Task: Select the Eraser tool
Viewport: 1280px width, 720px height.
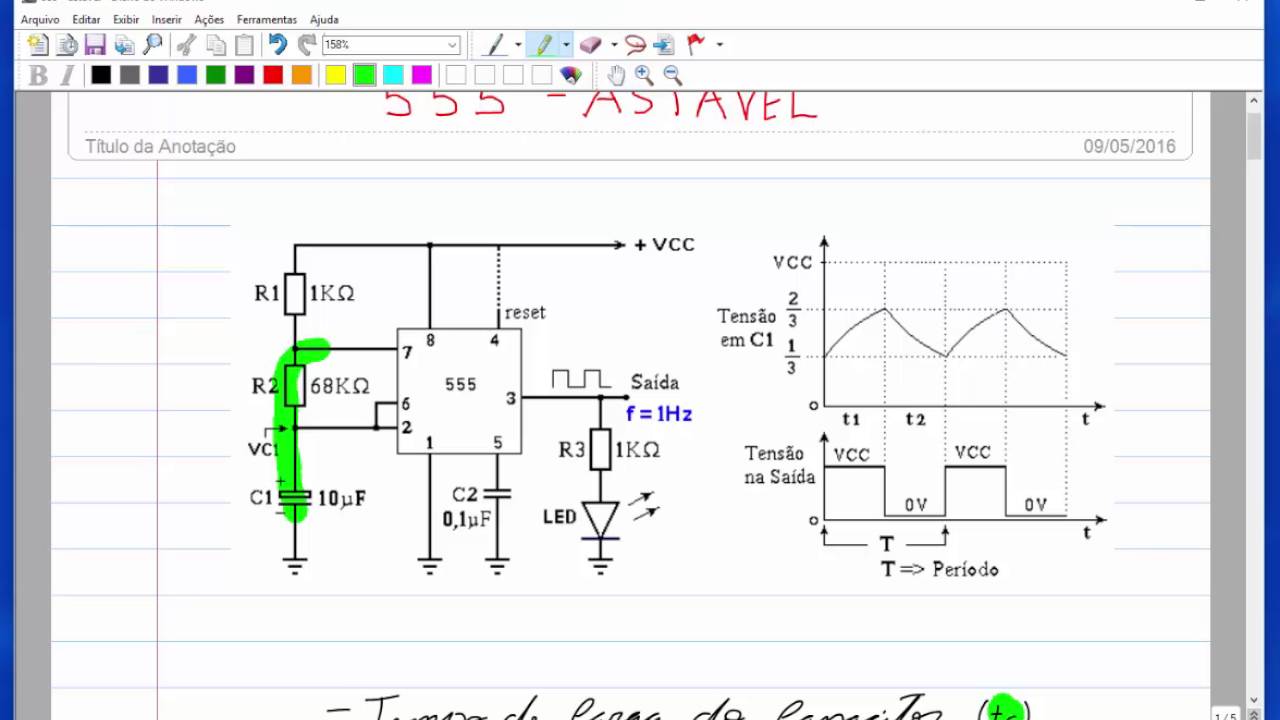Action: point(590,44)
